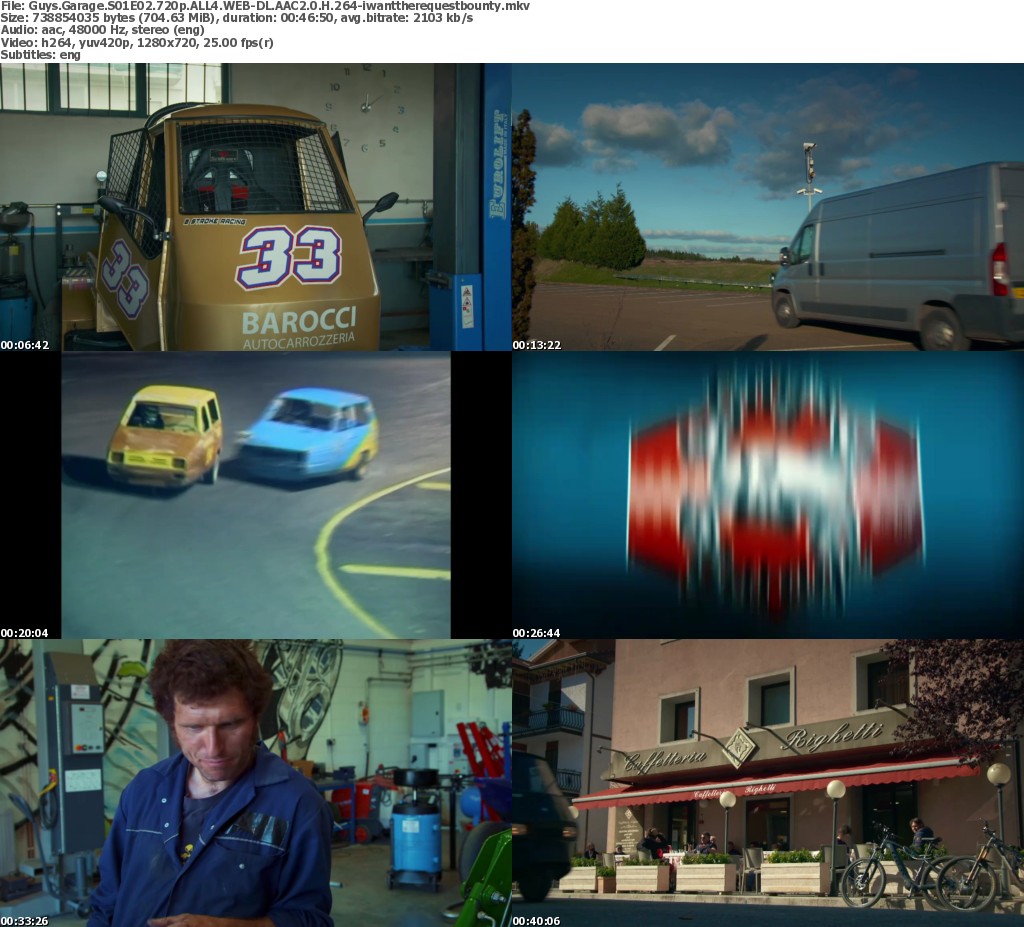Image resolution: width=1024 pixels, height=927 pixels.
Task: Open the thumbnail of man in blue overalls
Action: [255, 783]
